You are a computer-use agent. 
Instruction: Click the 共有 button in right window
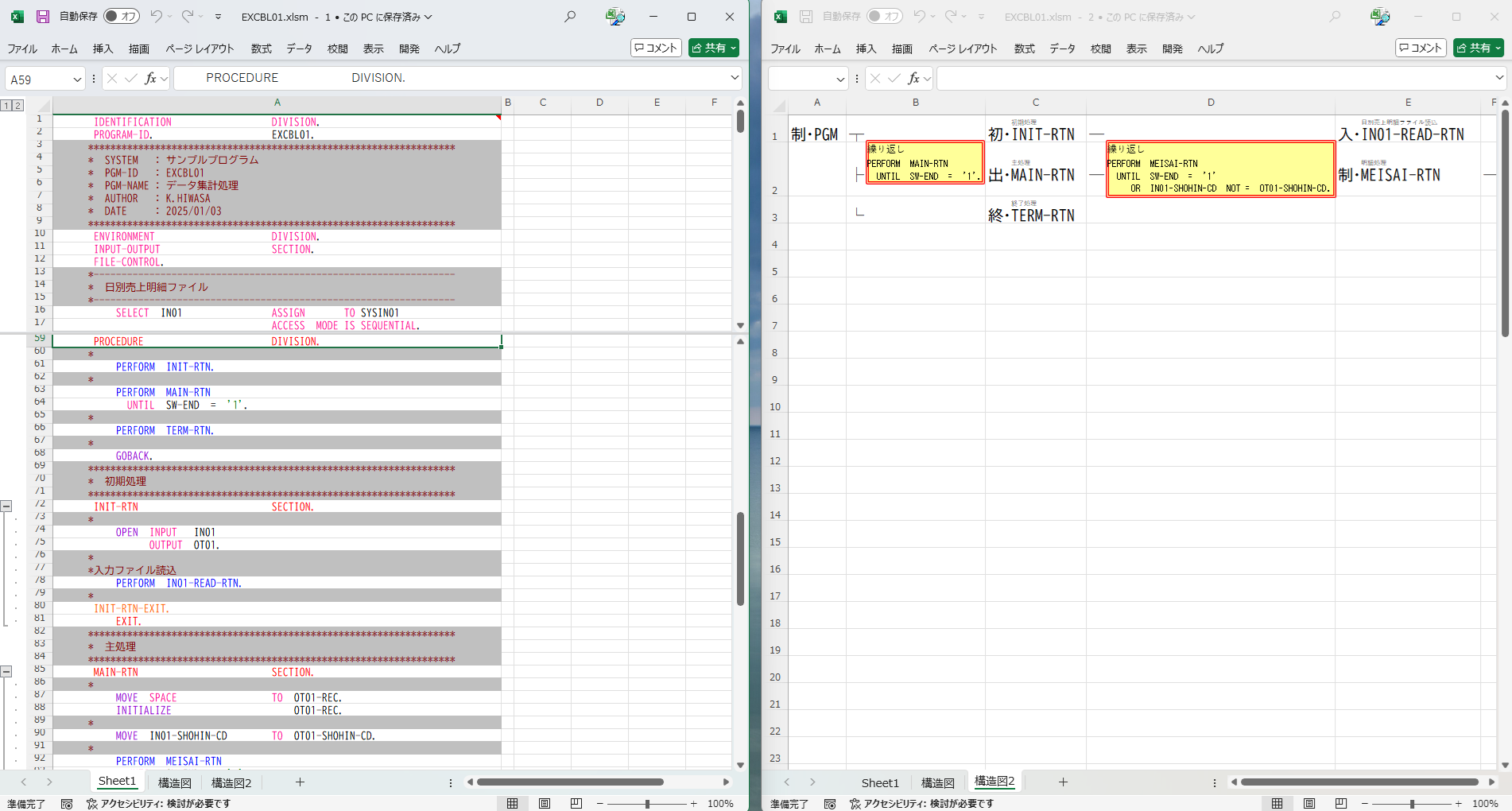point(1478,48)
